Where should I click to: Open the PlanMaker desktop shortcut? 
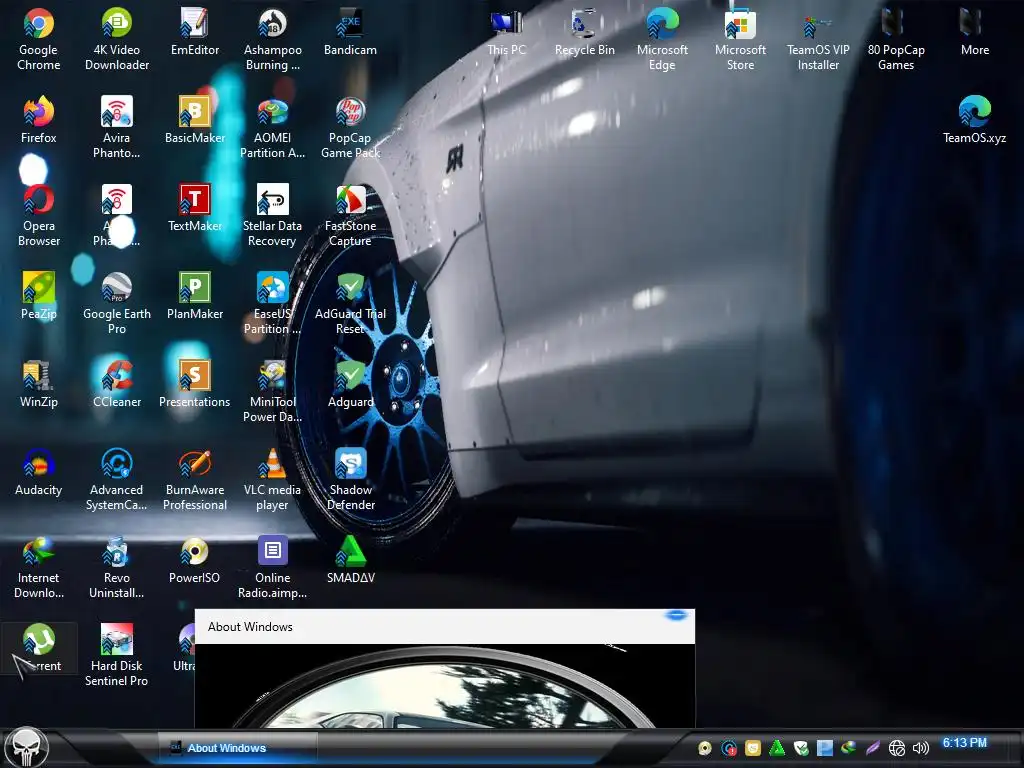pyautogui.click(x=195, y=296)
